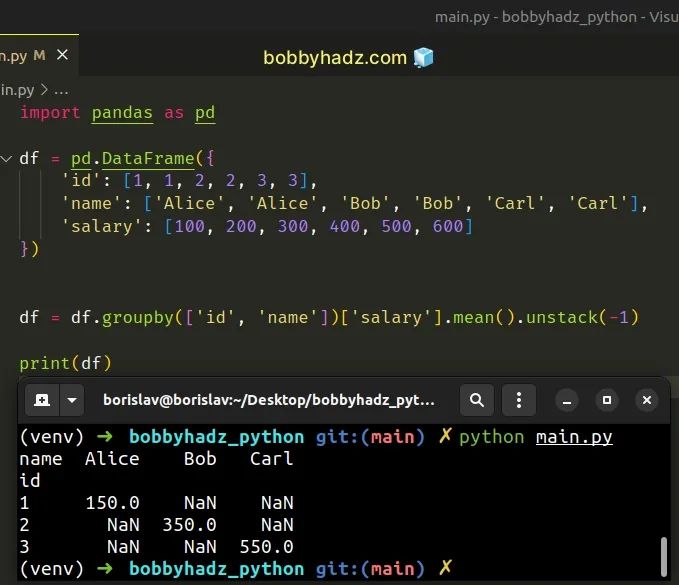The height and width of the screenshot is (585, 679).
Task: Click the 'salary' key in the dictionary
Action: click(x=102, y=226)
